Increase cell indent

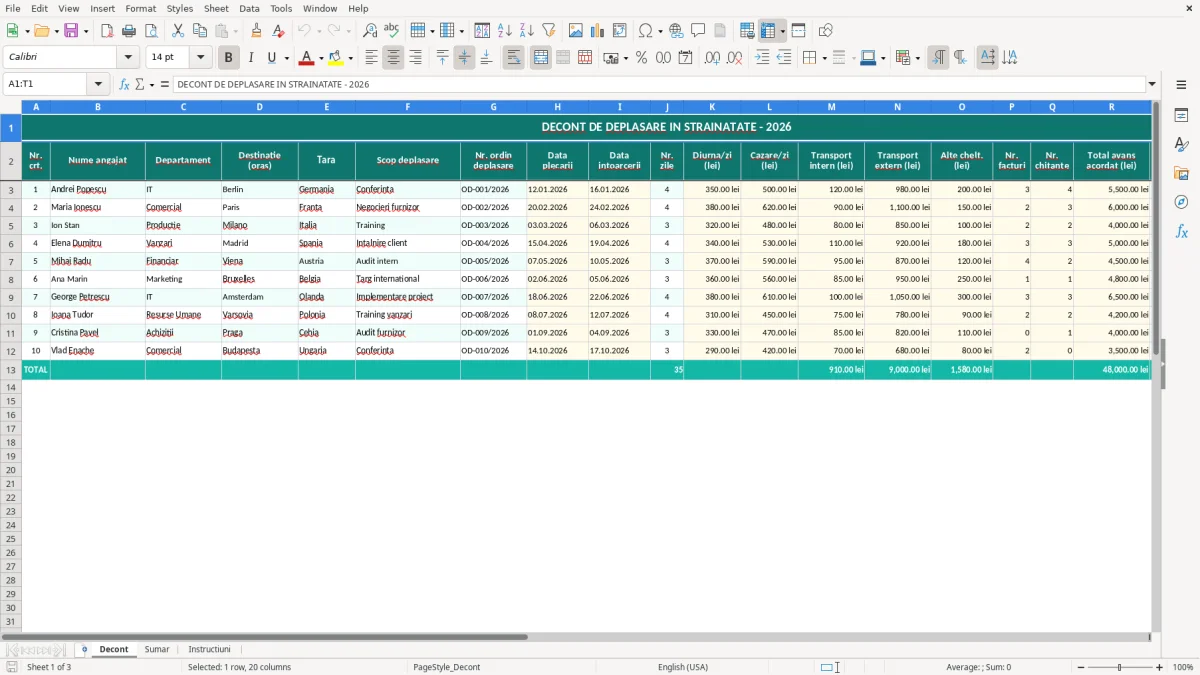(762, 58)
